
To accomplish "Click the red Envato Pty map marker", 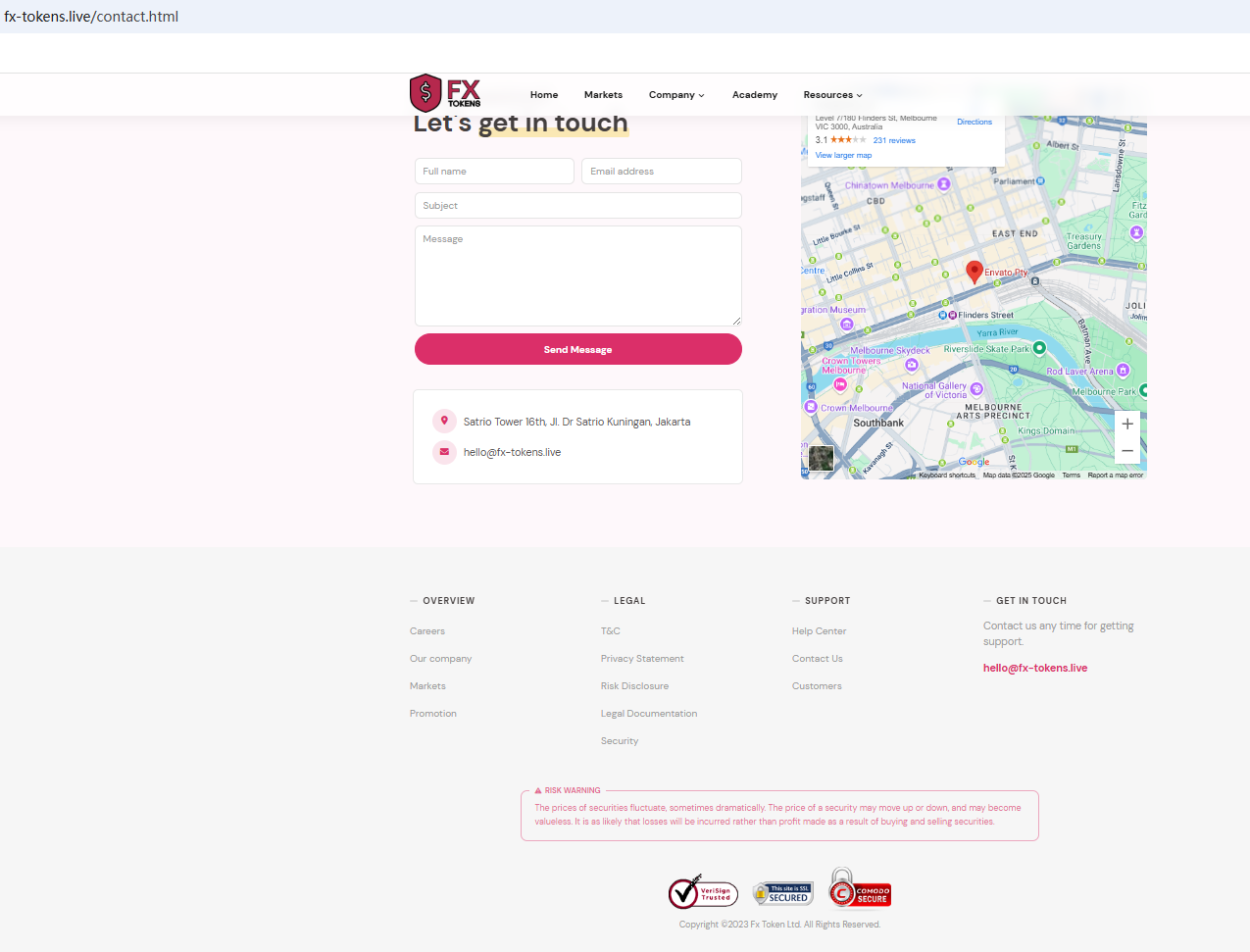I will coord(975,272).
